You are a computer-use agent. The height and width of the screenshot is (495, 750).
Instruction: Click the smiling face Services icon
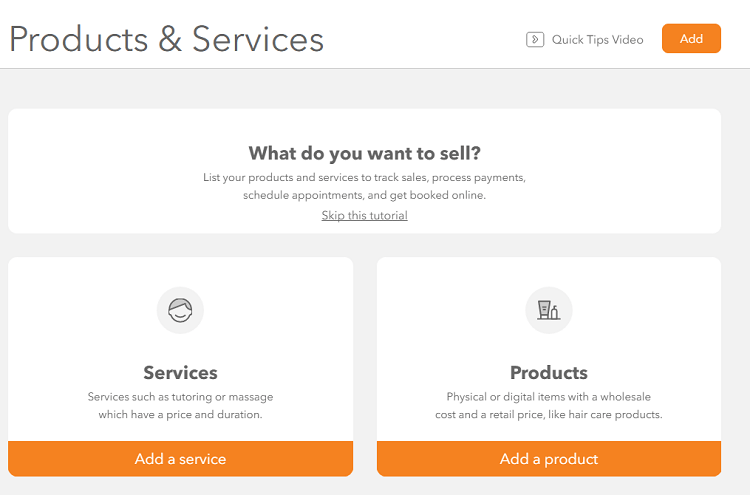tap(180, 310)
